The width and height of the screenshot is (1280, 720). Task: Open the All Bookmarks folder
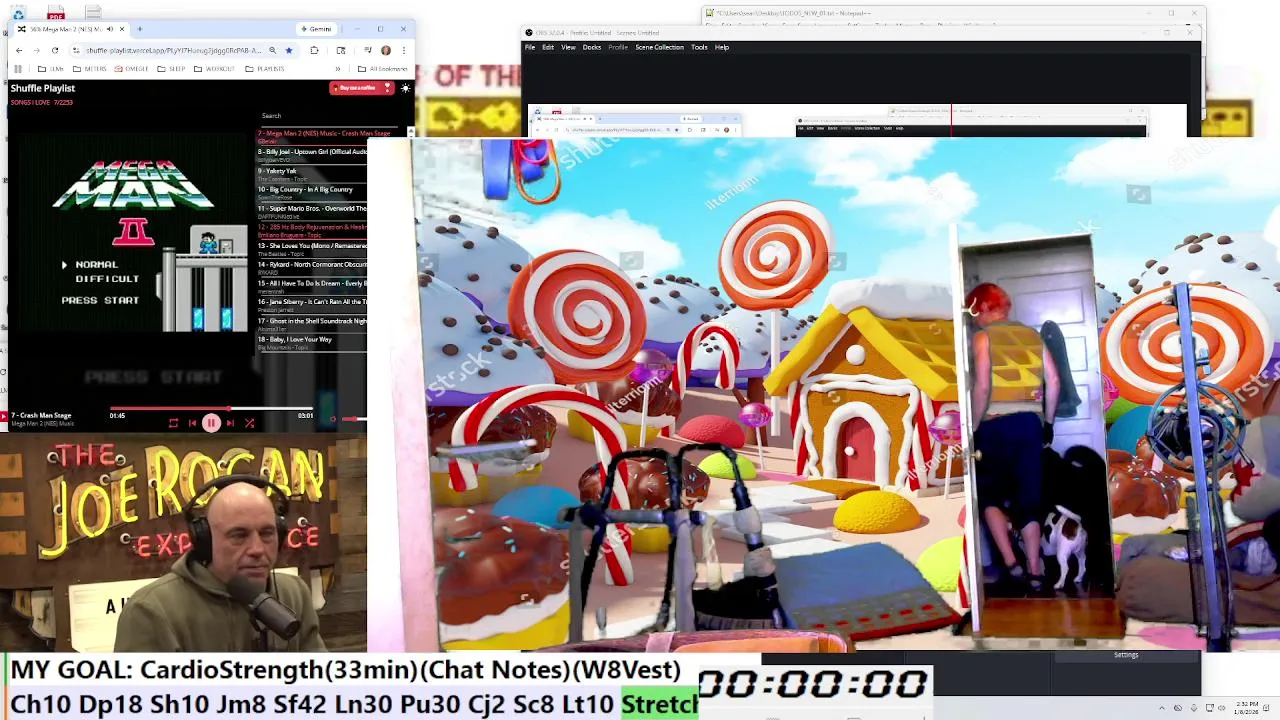(383, 69)
